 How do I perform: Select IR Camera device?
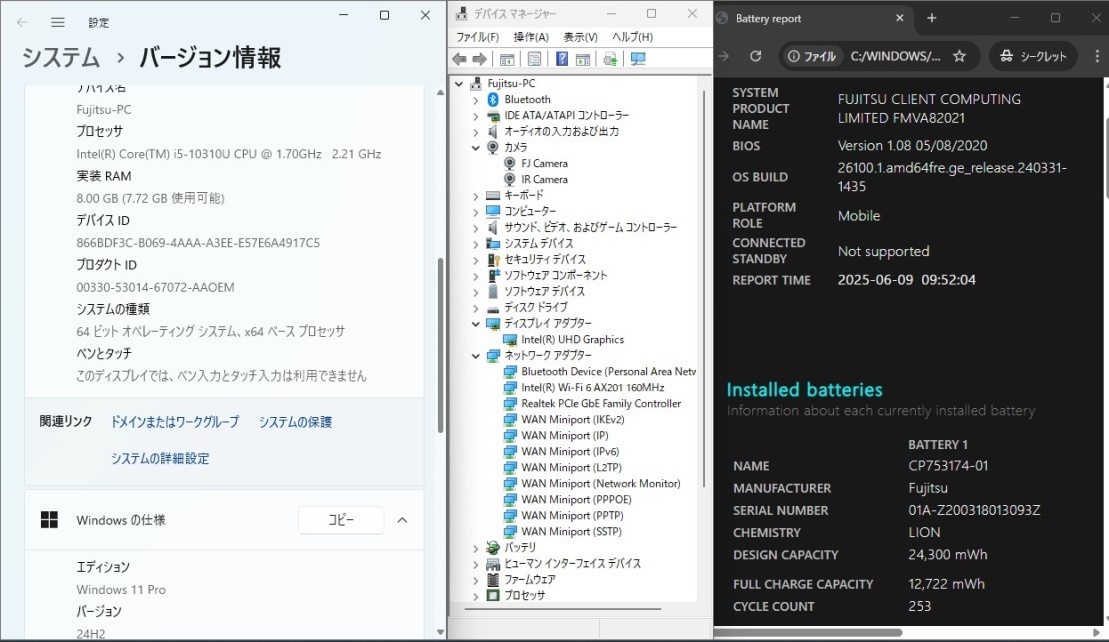coord(544,180)
